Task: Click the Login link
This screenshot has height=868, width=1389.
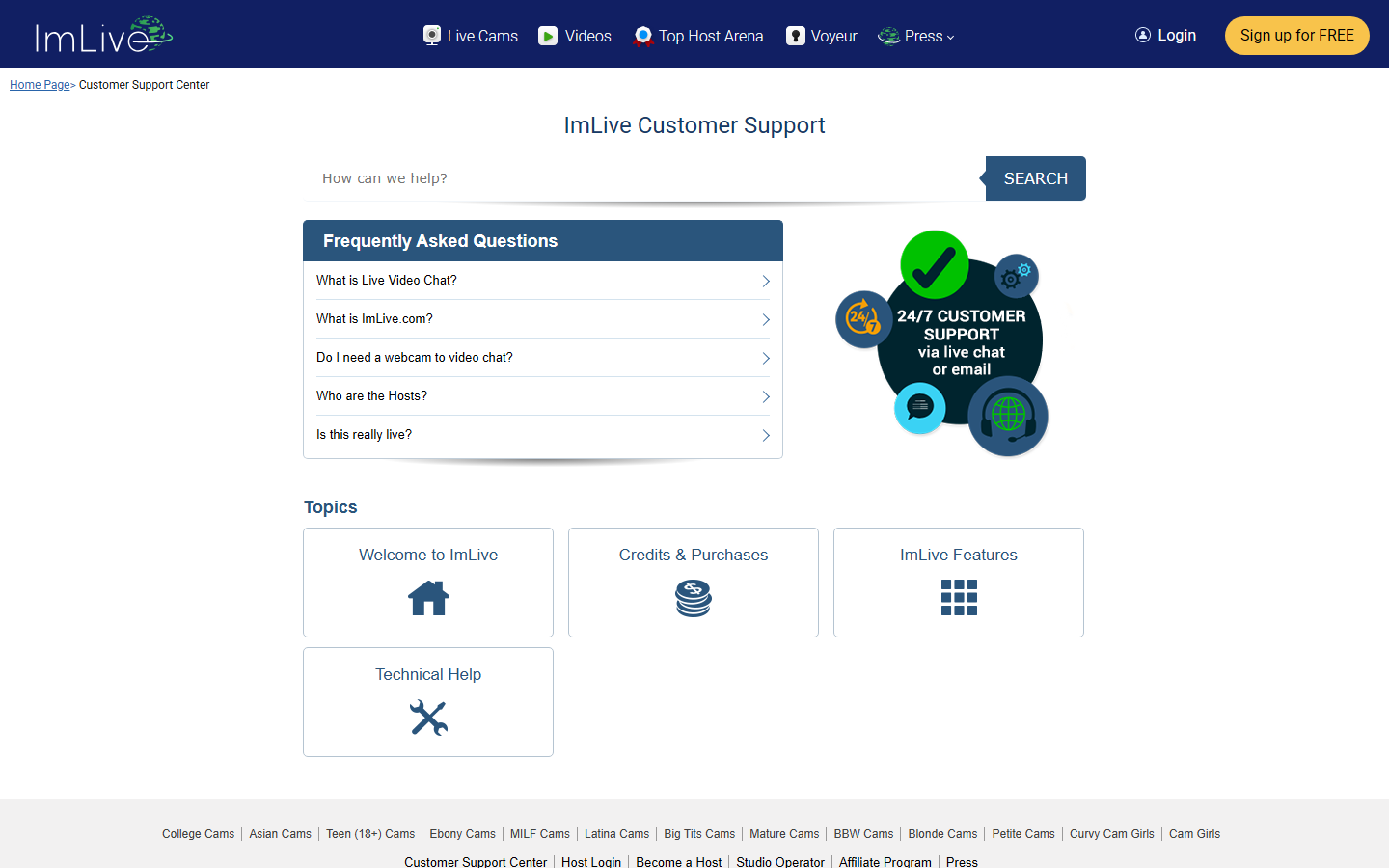Action: [x=1165, y=35]
